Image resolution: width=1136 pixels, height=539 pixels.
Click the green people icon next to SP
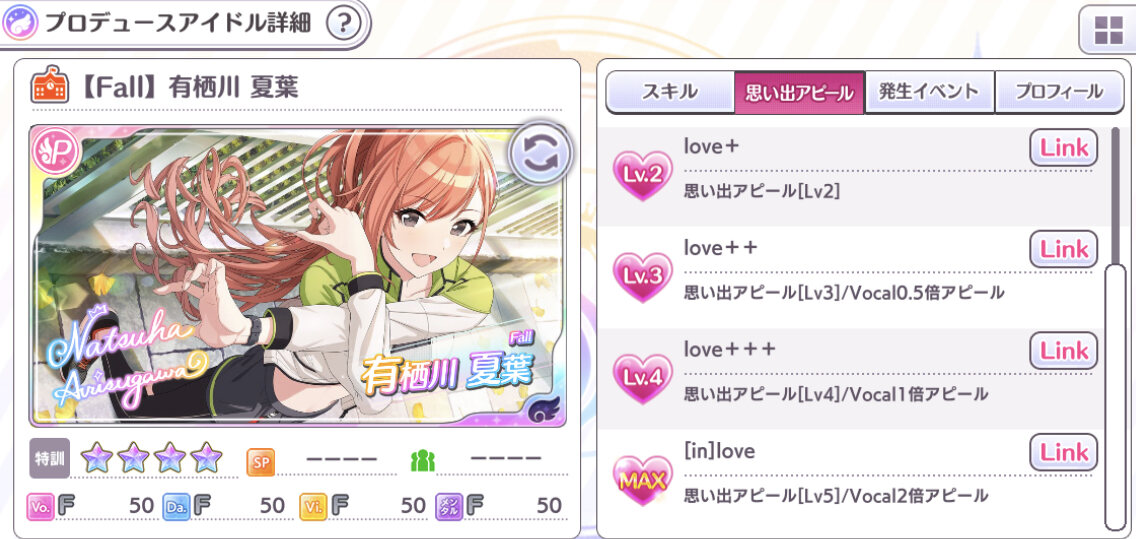coord(423,460)
